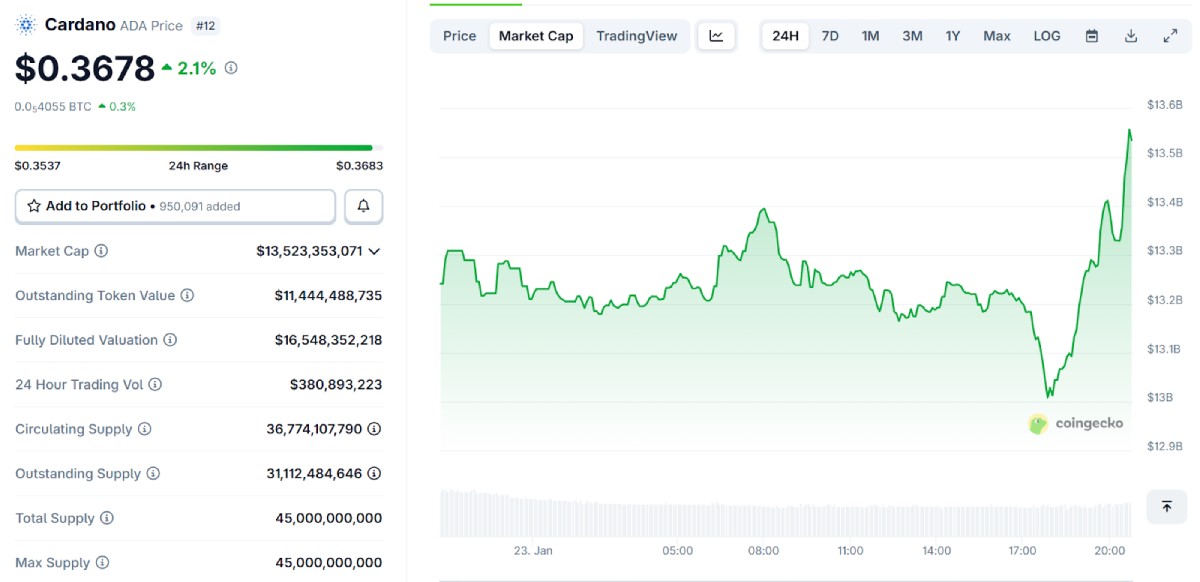Click the 24h Range price bar
The image size is (1200, 582).
(x=194, y=148)
